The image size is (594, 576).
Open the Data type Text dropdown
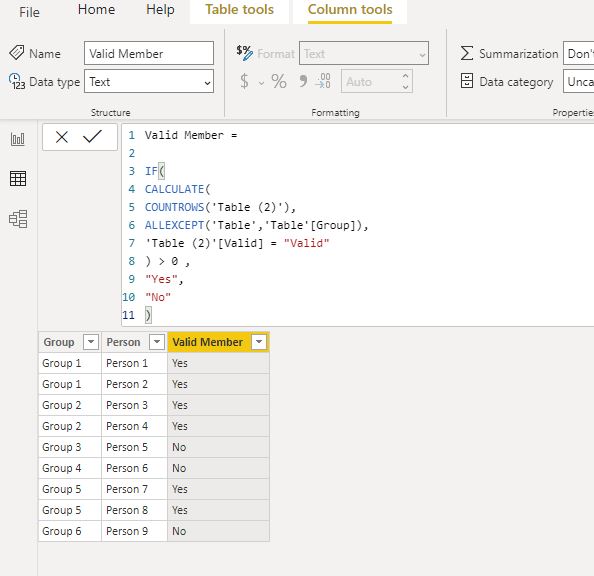coord(149,81)
